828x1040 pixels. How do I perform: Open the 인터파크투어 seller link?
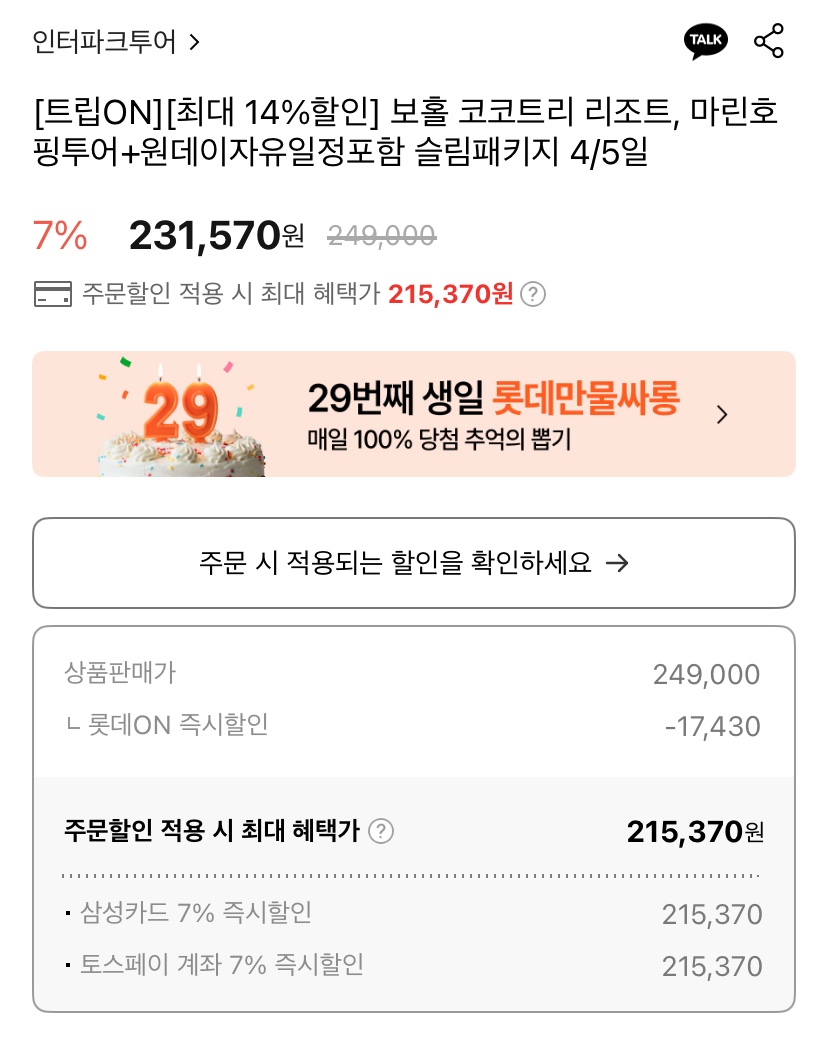104,42
